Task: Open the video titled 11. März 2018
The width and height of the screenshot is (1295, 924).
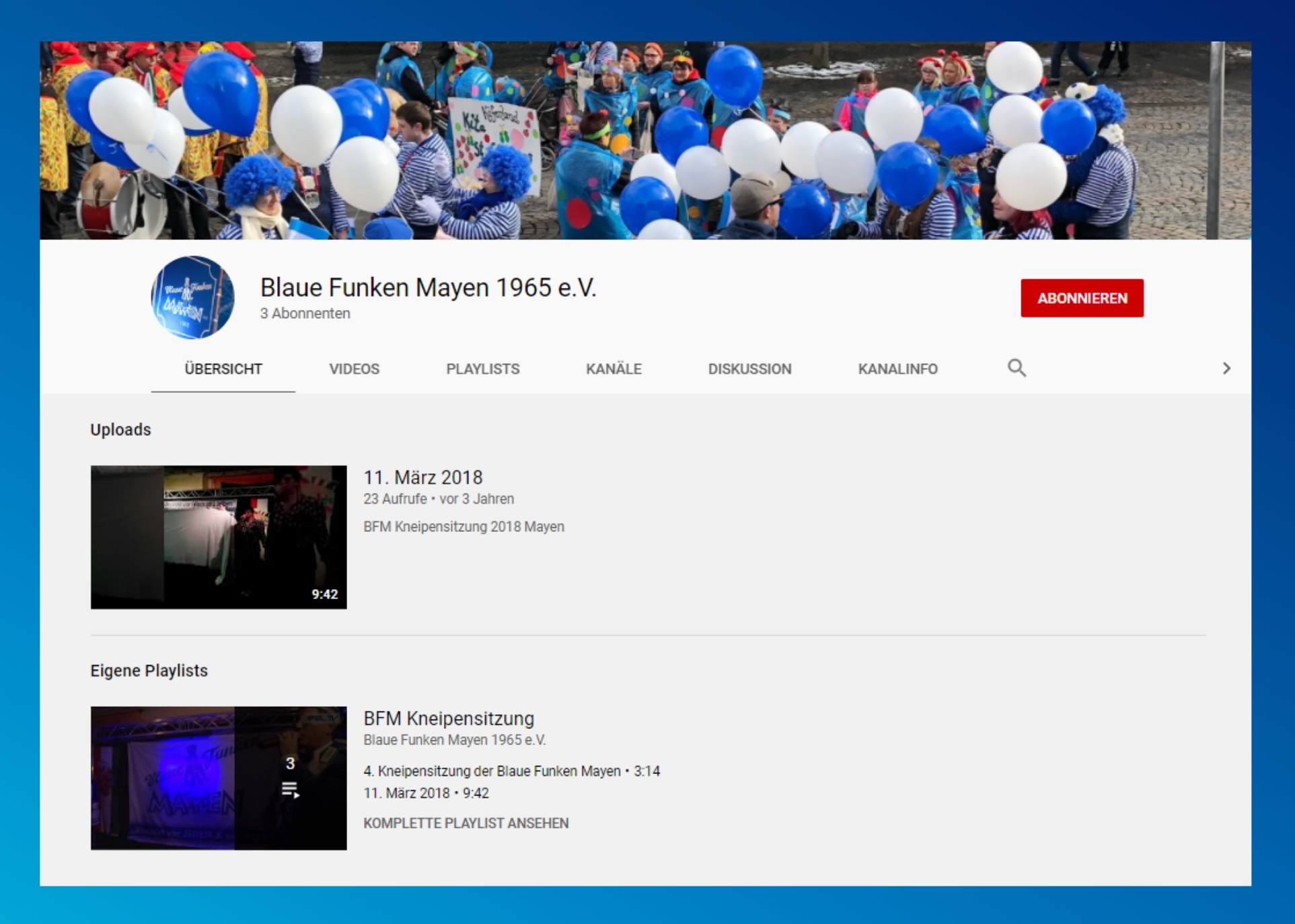Action: pyautogui.click(x=423, y=477)
